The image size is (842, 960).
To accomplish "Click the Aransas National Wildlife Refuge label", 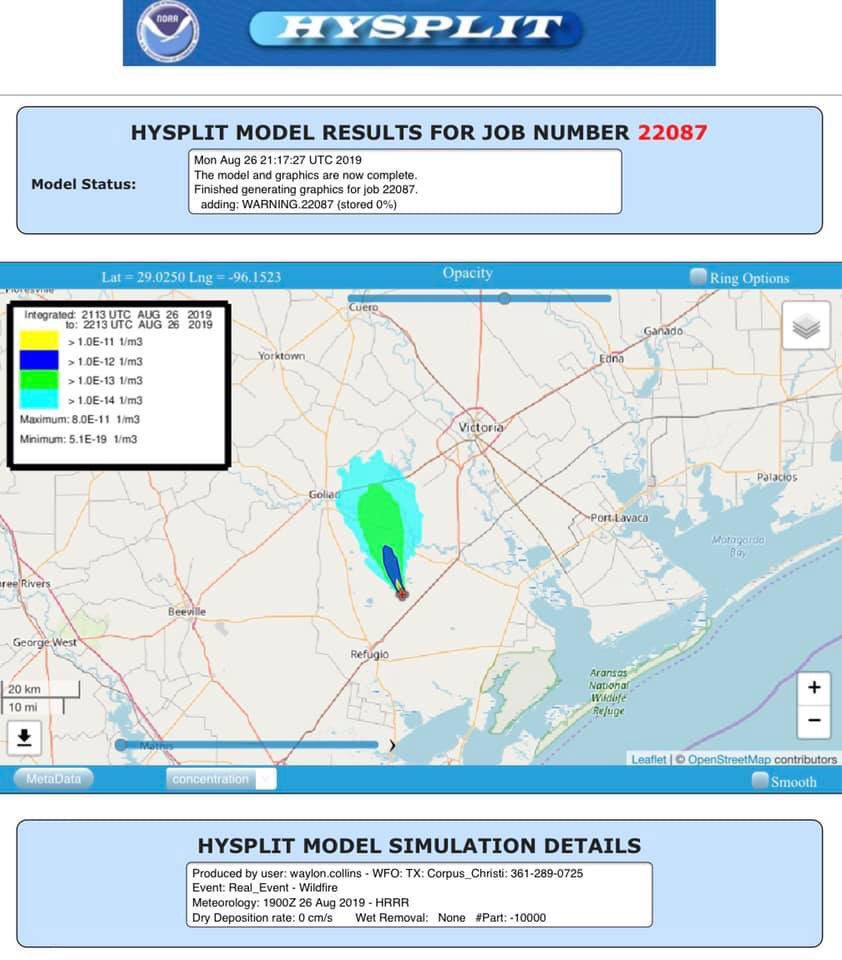I will click(x=608, y=692).
